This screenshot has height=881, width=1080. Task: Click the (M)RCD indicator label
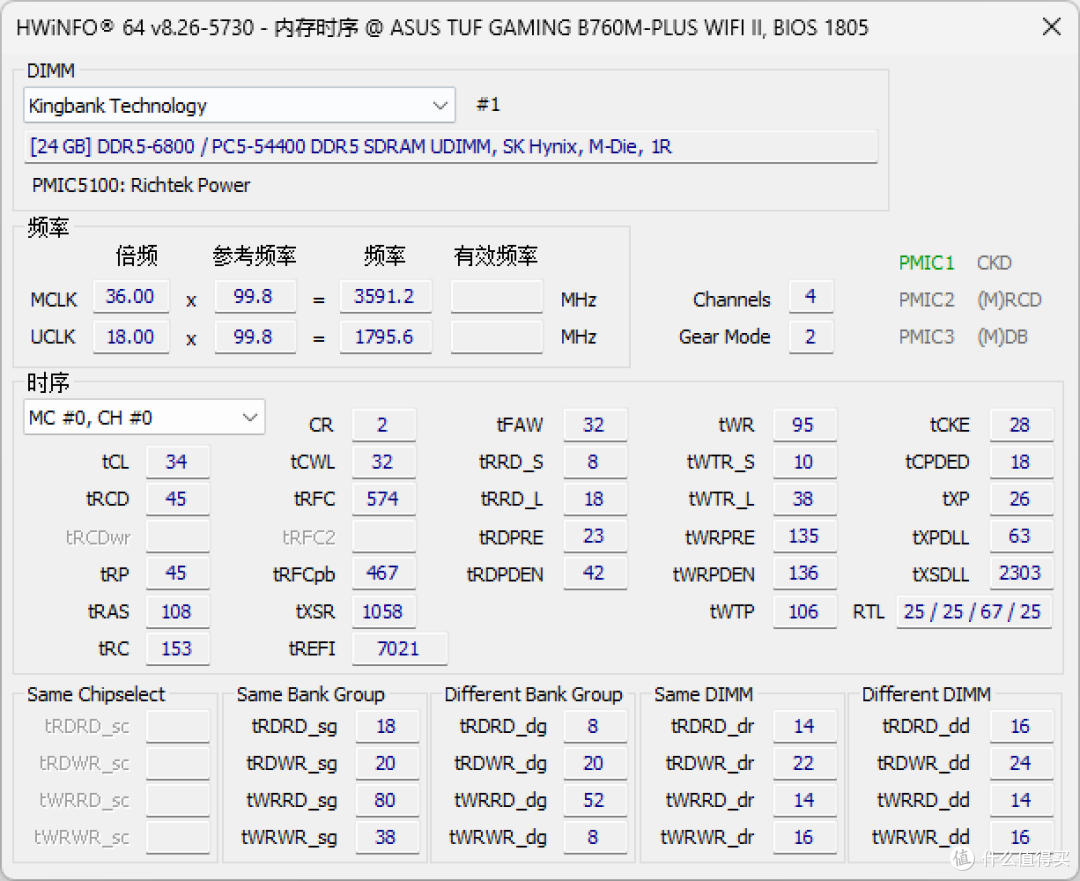(x=1009, y=300)
